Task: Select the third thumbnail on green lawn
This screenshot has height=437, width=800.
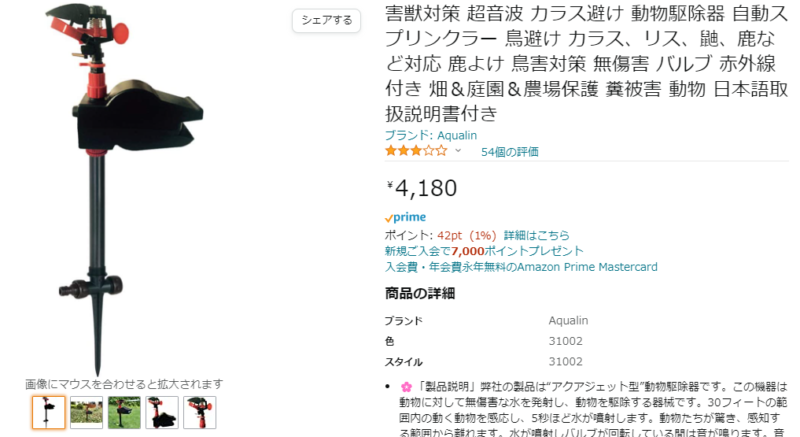Action: point(124,412)
